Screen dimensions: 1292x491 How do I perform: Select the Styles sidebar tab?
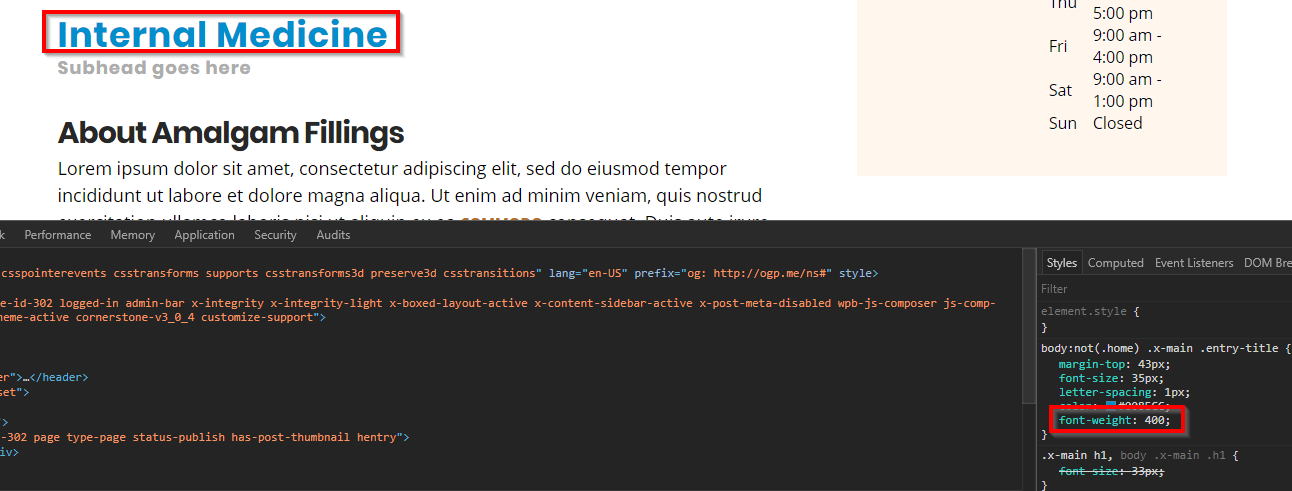click(x=1061, y=263)
